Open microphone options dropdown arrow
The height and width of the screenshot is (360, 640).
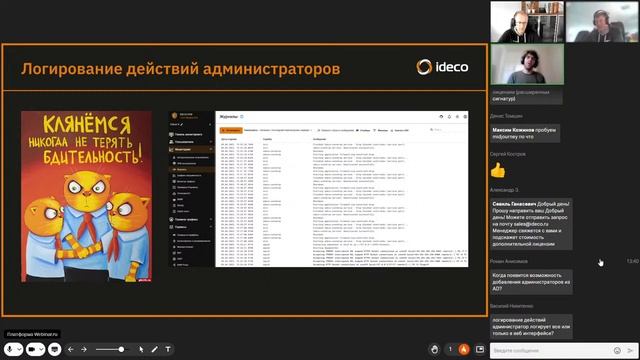click(19, 350)
